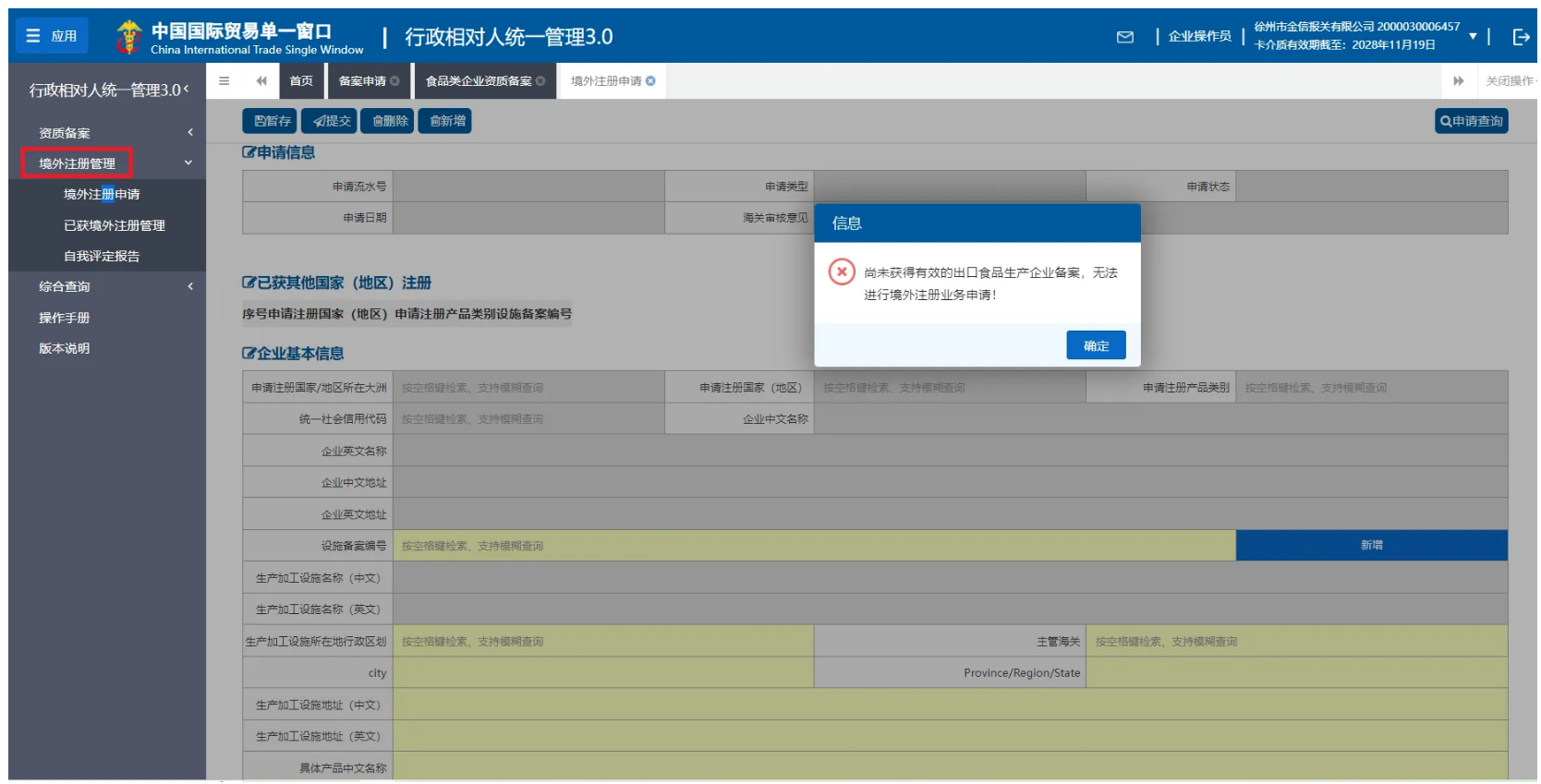Click the 申请信息 section heading
The image size is (1541, 784).
279,153
